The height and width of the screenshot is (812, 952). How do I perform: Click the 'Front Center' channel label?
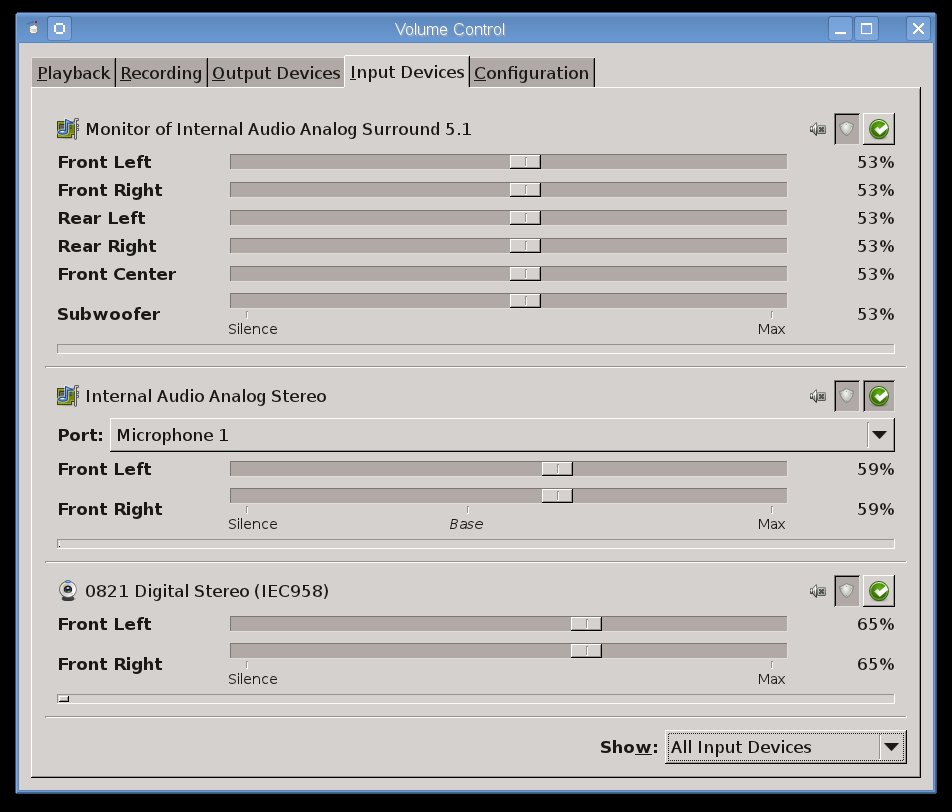(x=117, y=274)
